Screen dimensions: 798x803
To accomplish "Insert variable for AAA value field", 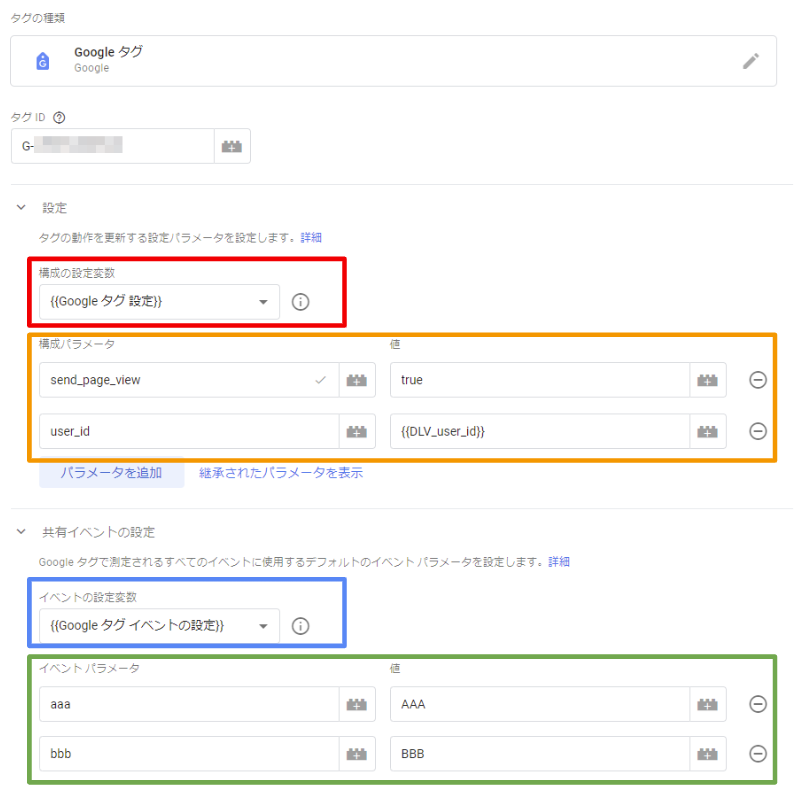I will click(707, 704).
